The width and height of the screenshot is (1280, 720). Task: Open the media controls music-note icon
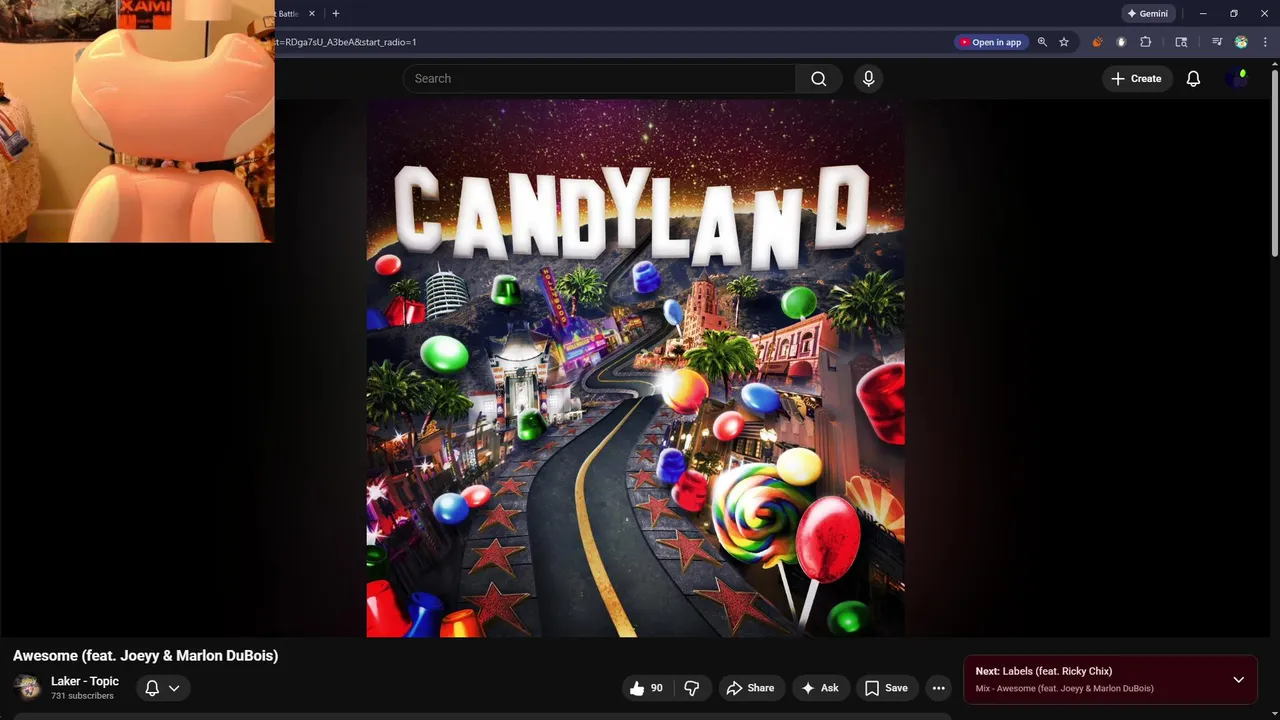1217,42
